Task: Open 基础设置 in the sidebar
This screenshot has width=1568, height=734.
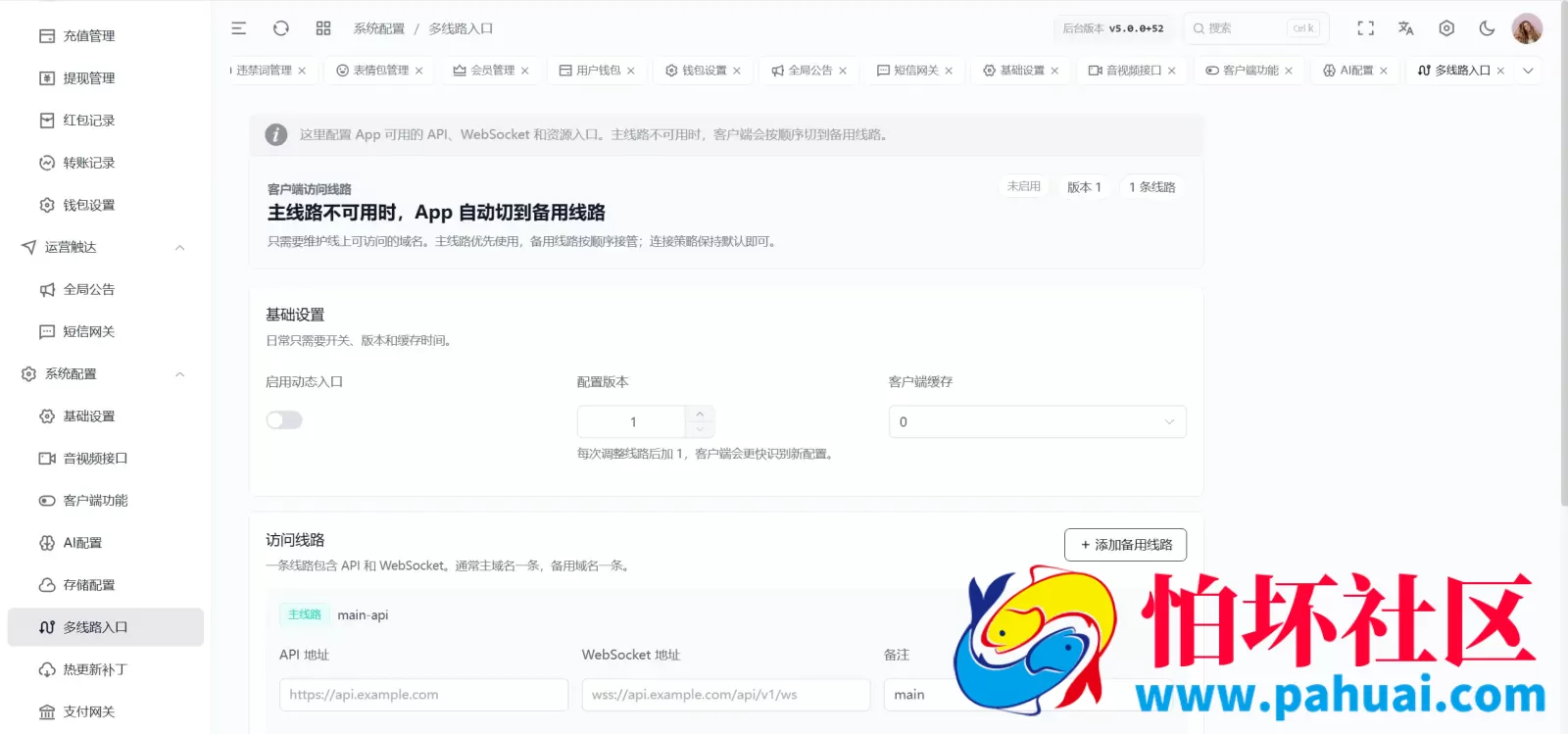Action: 105,416
